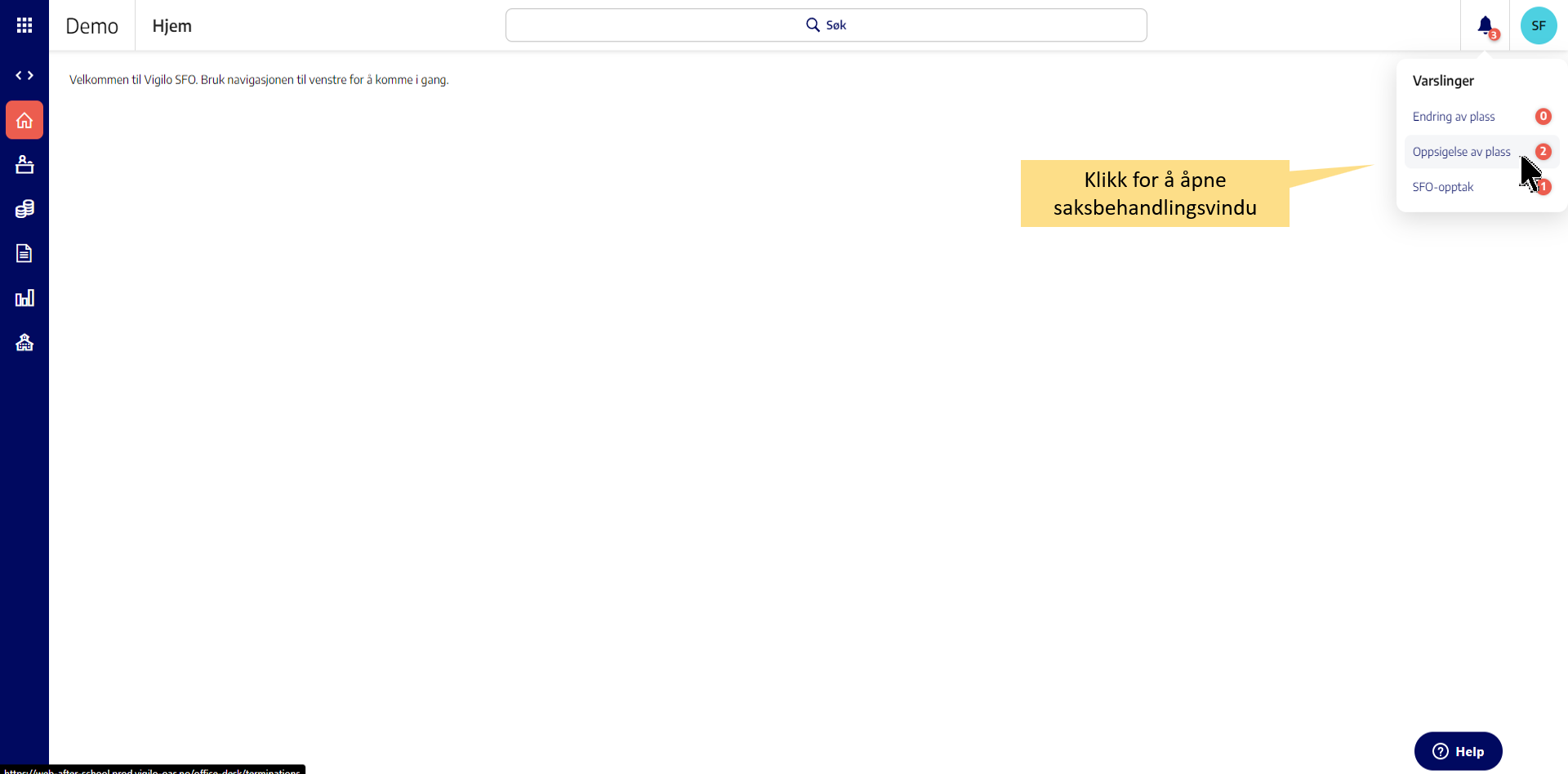Expand the sidebar with the arrows icon

(24, 75)
